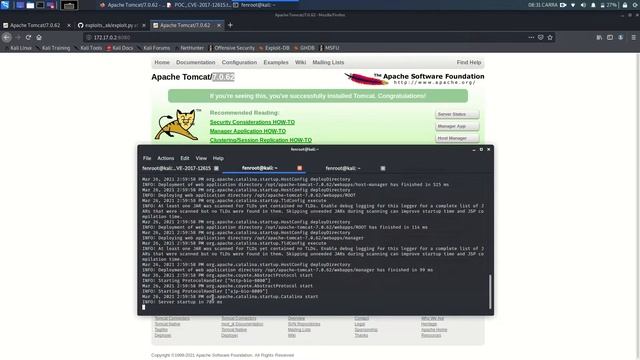This screenshot has width=640, height=360.
Task: Select the third fenroot@kali terminal tab
Action: coord(343,168)
